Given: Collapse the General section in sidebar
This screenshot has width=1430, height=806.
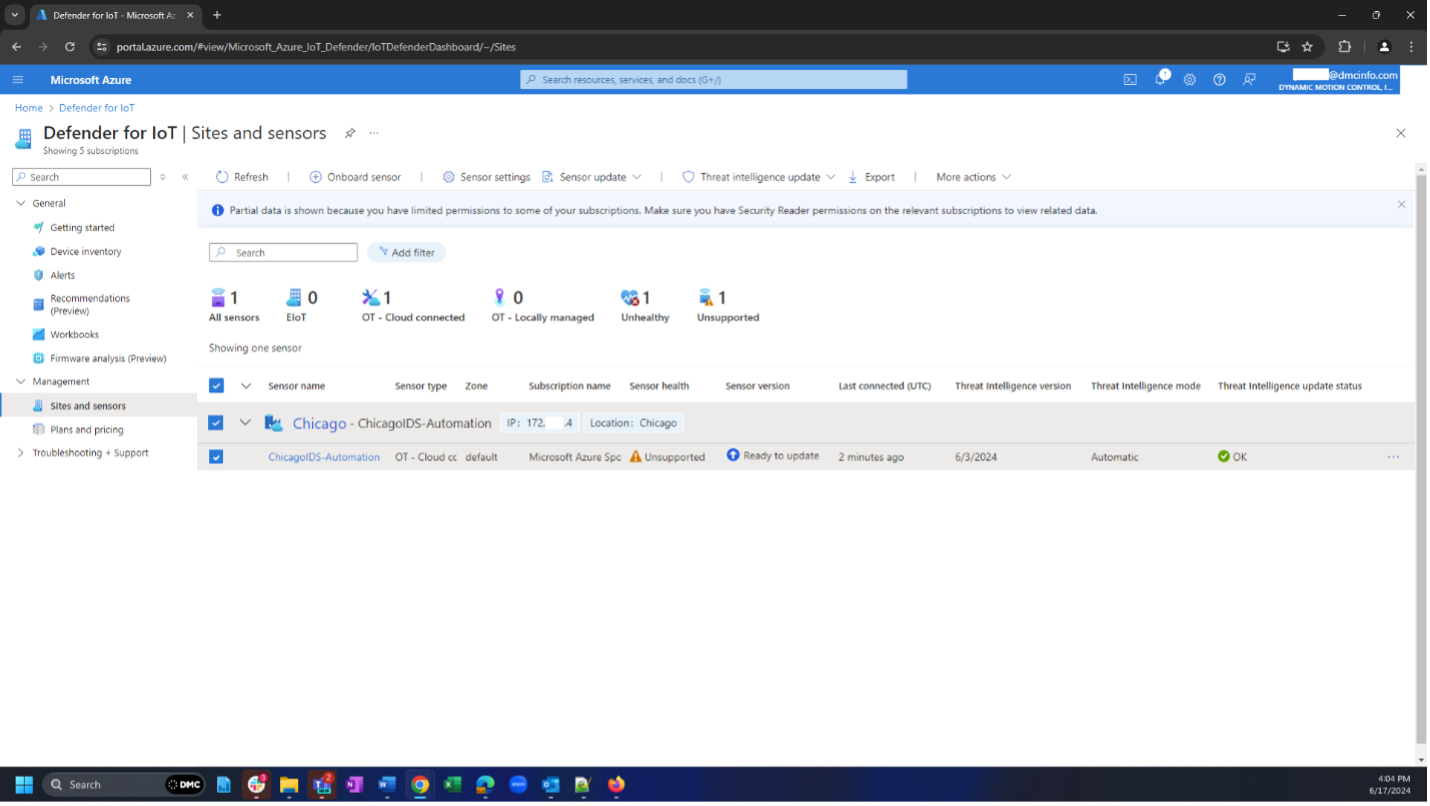Looking at the screenshot, I should pyautogui.click(x=21, y=203).
